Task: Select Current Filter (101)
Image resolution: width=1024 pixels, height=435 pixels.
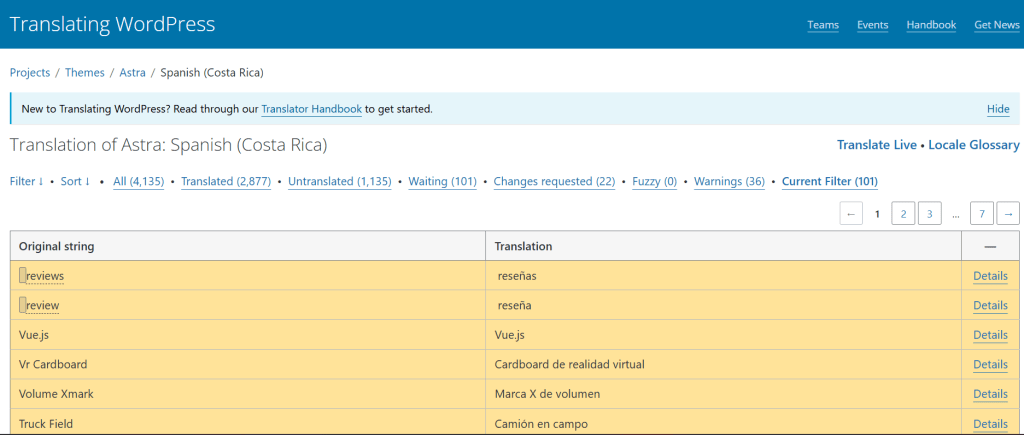Action: pyautogui.click(x=830, y=181)
